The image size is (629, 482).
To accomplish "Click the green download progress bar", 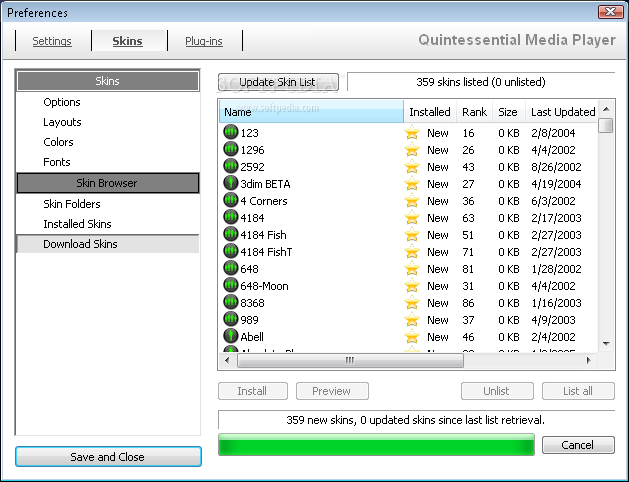I will [376, 445].
